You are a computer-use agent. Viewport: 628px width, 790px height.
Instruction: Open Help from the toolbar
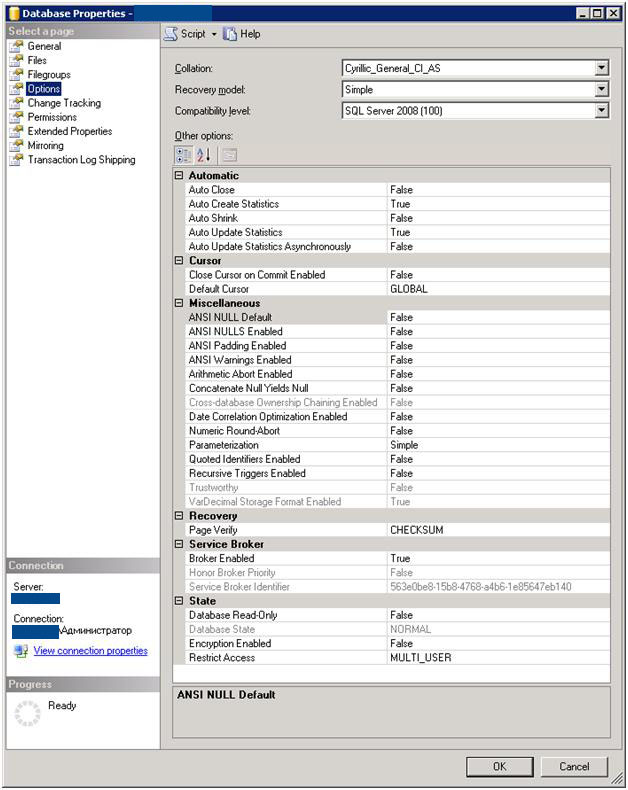pyautogui.click(x=230, y=34)
